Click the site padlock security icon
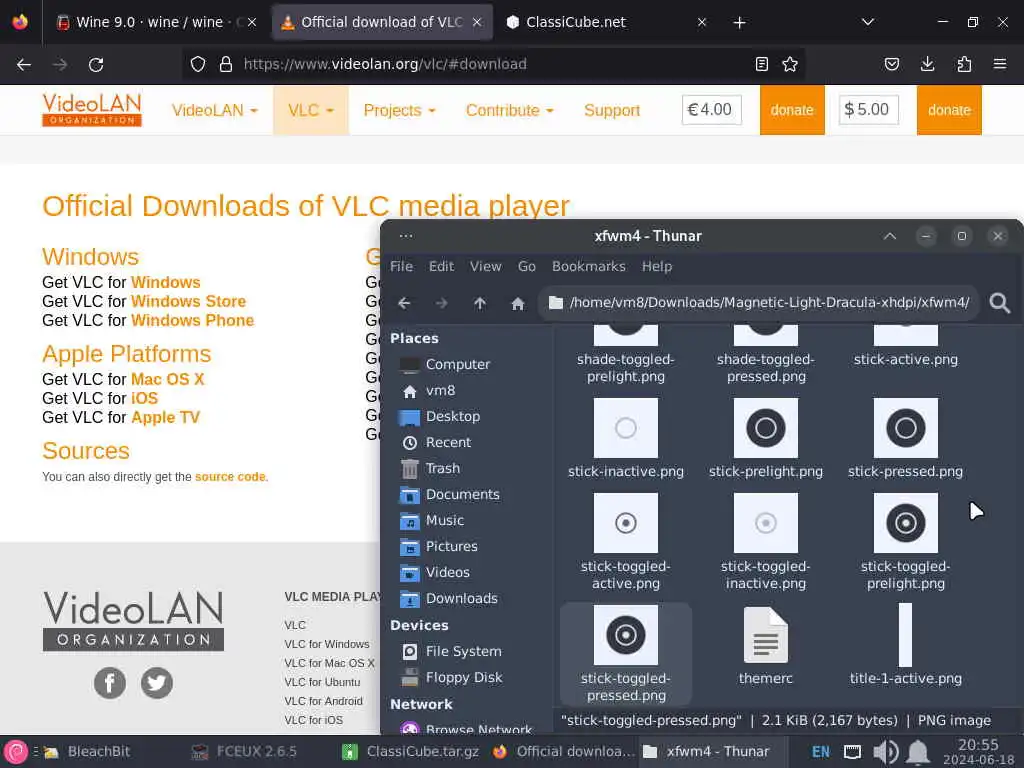 coord(226,64)
